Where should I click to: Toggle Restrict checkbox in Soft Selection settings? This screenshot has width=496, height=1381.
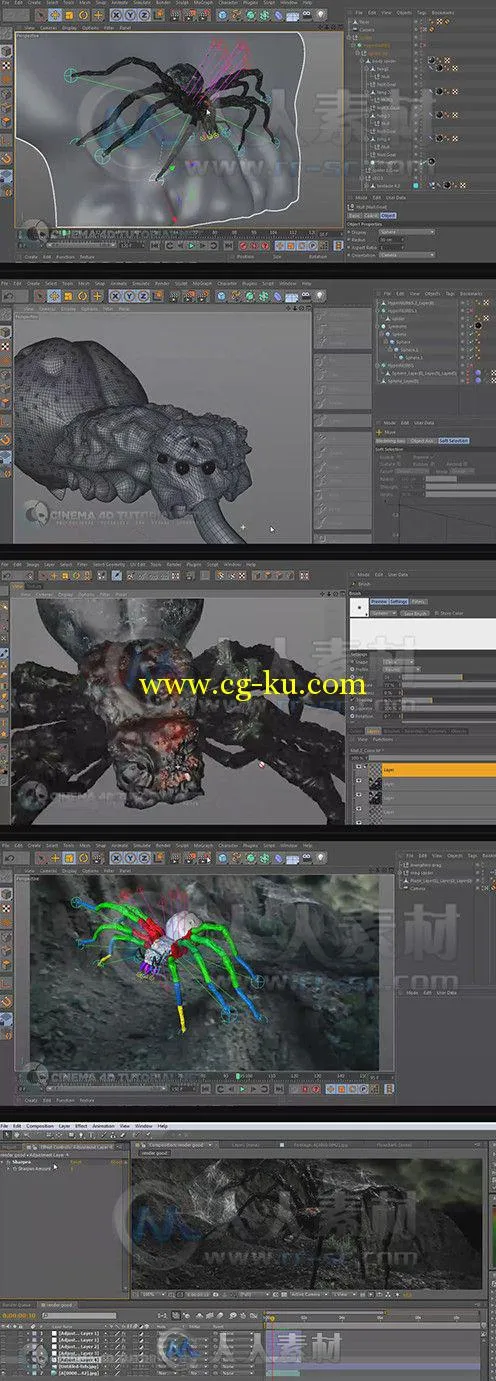[465, 464]
